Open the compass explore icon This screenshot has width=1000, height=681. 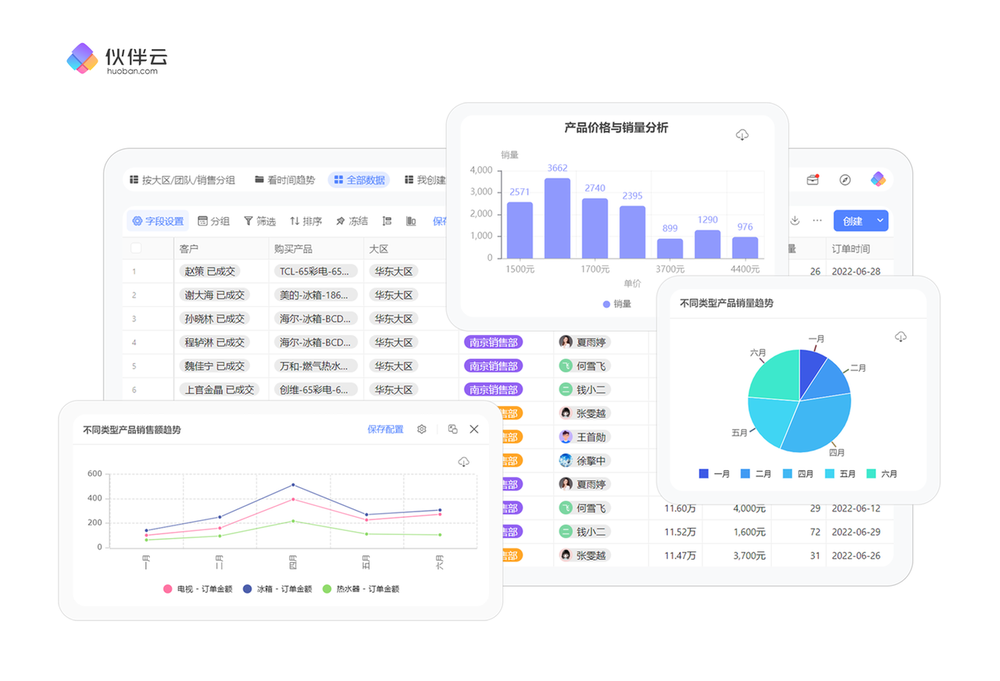point(845,180)
